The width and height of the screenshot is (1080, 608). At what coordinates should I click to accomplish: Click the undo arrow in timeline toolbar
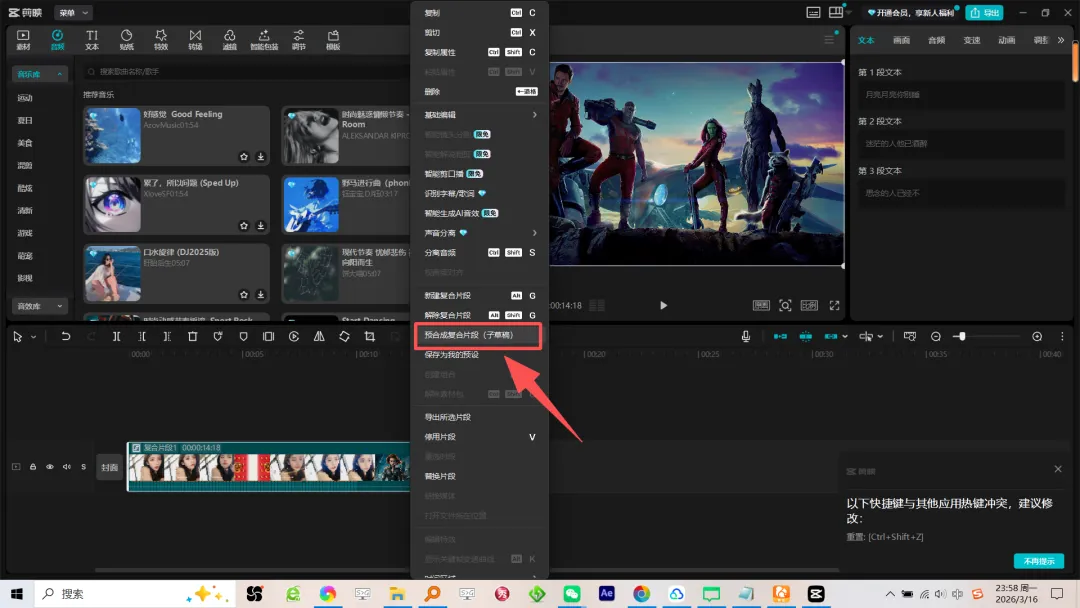tap(65, 337)
